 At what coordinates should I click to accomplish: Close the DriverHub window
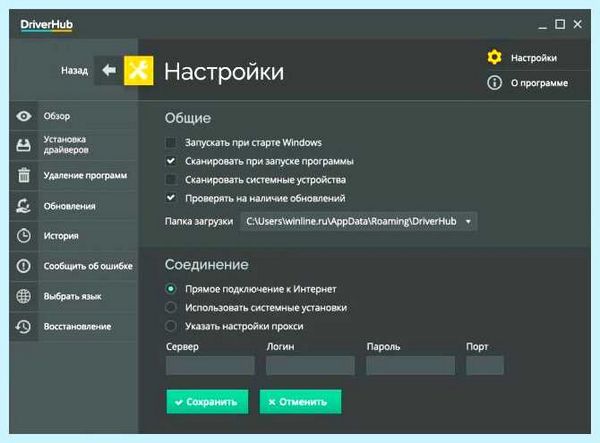577,24
